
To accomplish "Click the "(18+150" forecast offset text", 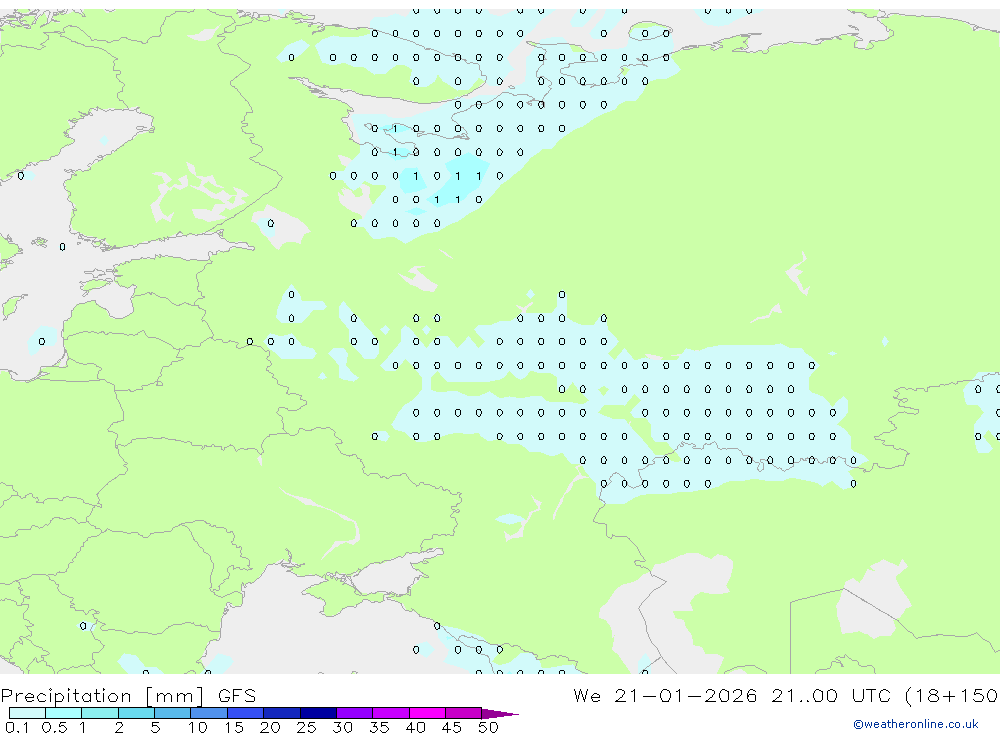I will (952, 696).
